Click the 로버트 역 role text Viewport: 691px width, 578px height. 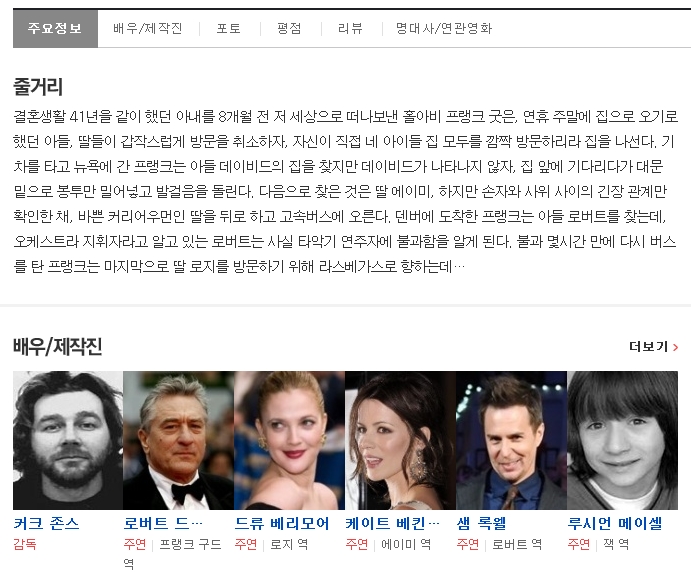(517, 545)
